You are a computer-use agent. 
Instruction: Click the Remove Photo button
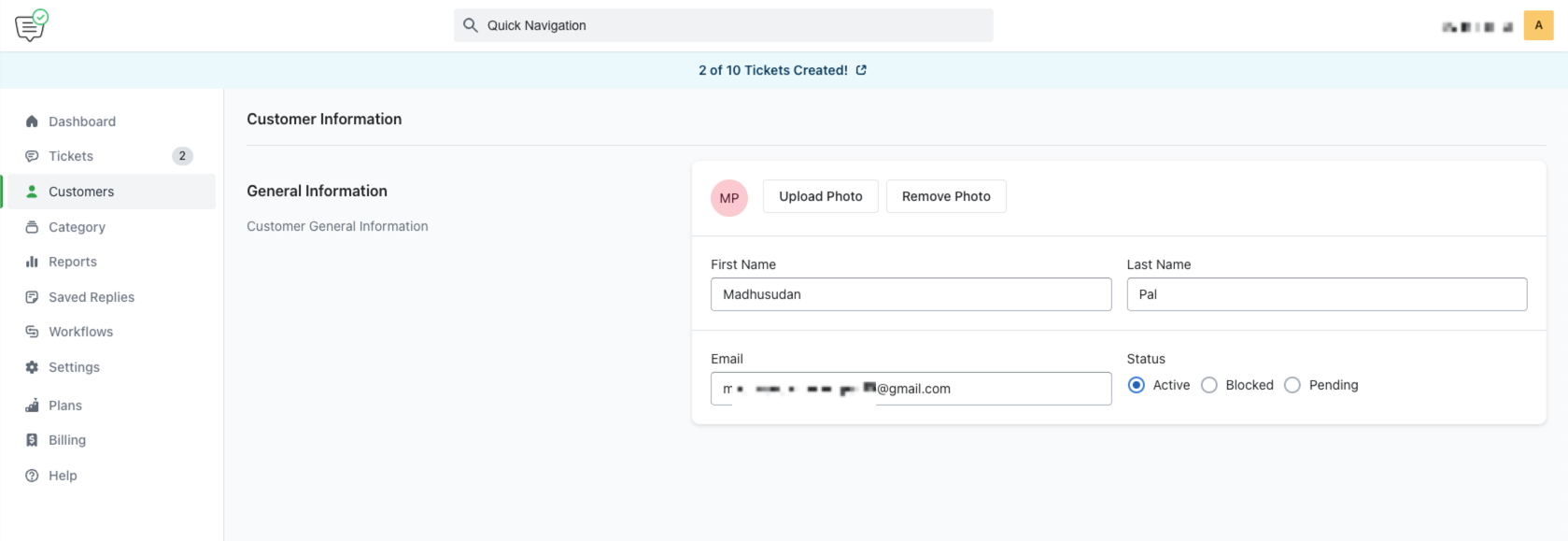945,196
